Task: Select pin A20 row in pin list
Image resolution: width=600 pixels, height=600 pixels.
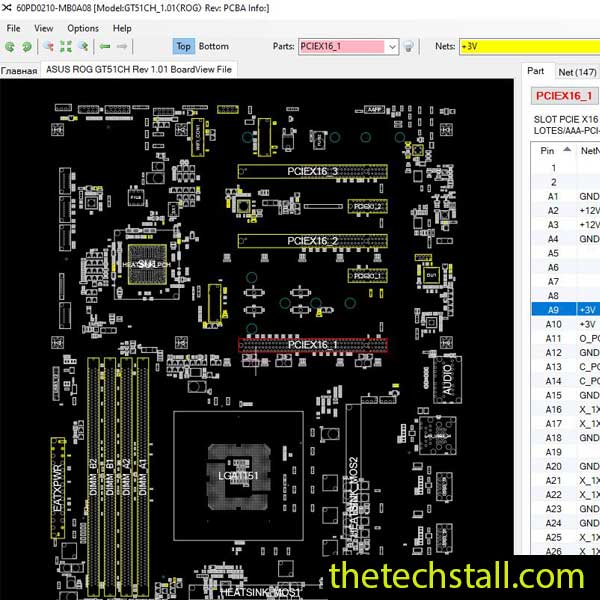Action: click(566, 466)
